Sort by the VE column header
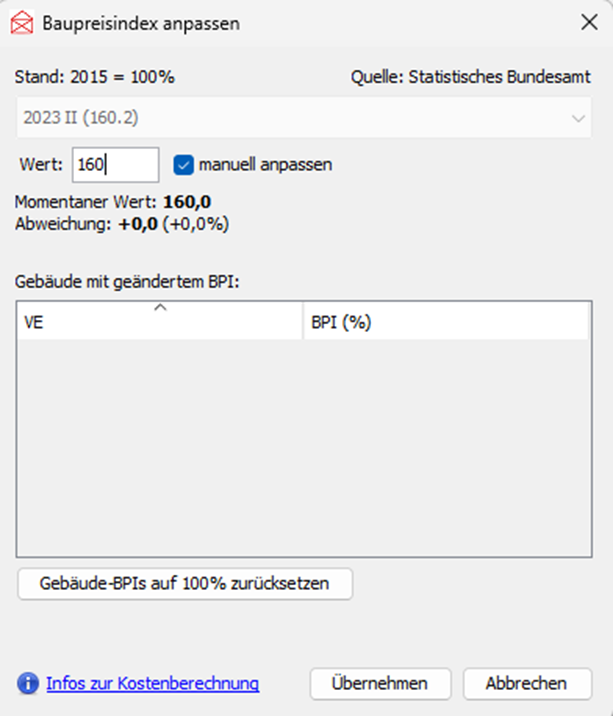The image size is (613, 716). pos(160,324)
